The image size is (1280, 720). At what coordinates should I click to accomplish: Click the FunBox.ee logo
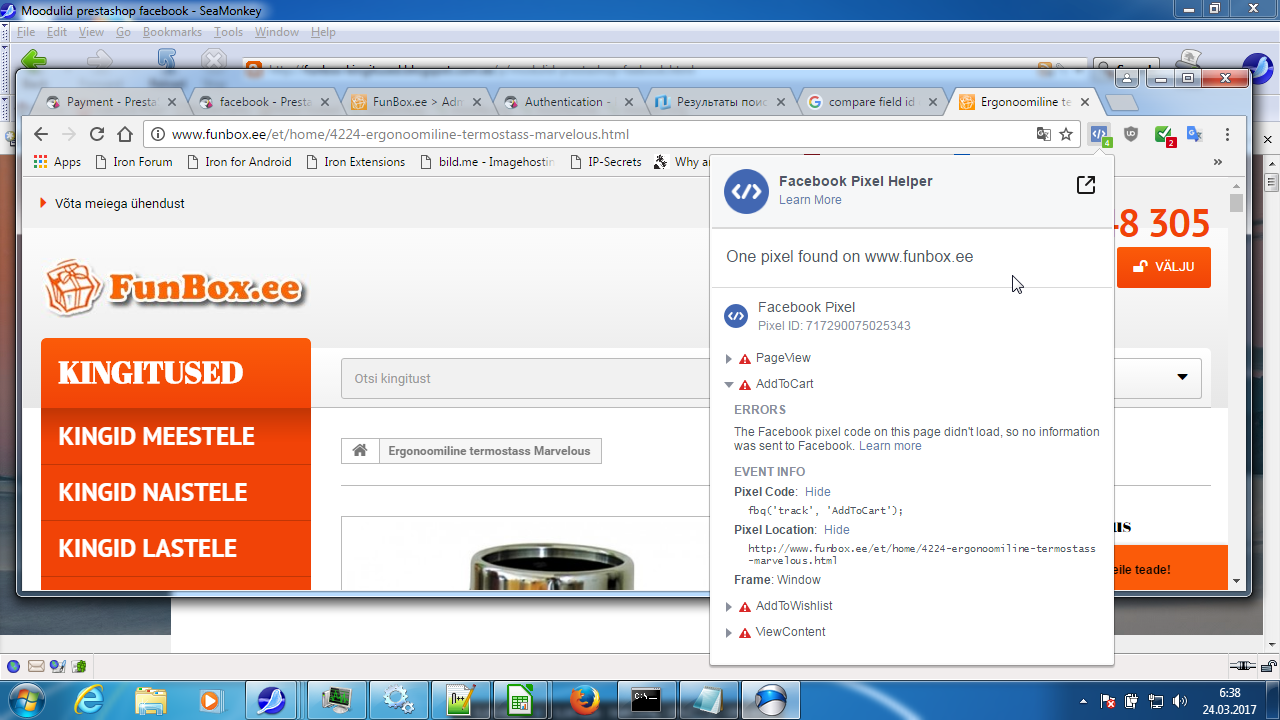[x=174, y=288]
